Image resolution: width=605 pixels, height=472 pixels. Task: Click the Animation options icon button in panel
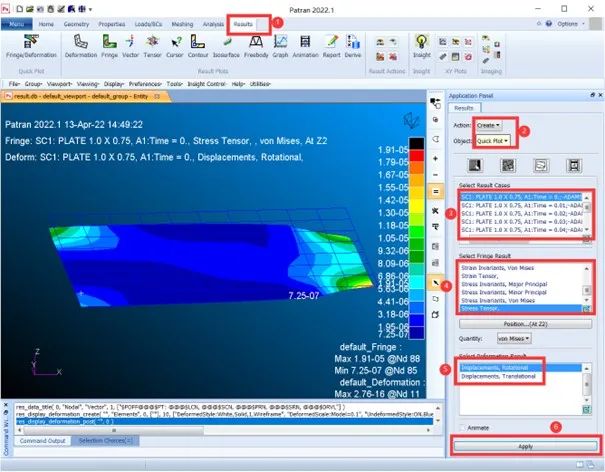pyautogui.click(x=574, y=166)
